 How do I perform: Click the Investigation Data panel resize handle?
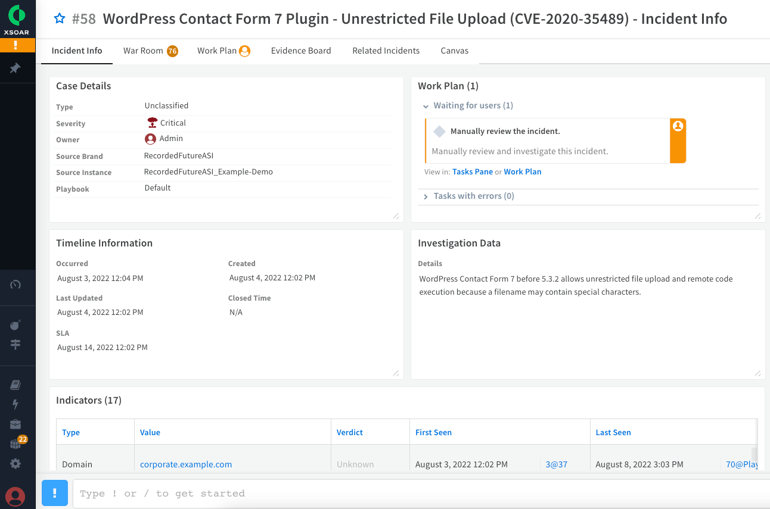(758, 373)
